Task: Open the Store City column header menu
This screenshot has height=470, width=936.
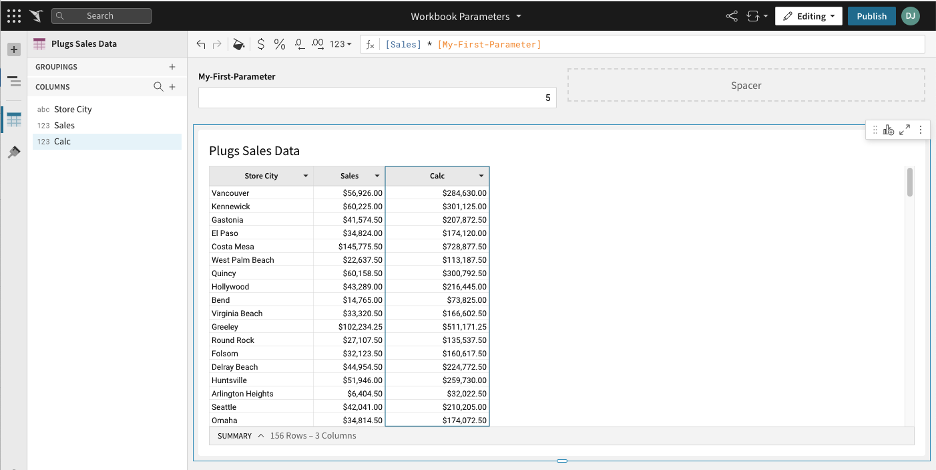Action: [305, 176]
